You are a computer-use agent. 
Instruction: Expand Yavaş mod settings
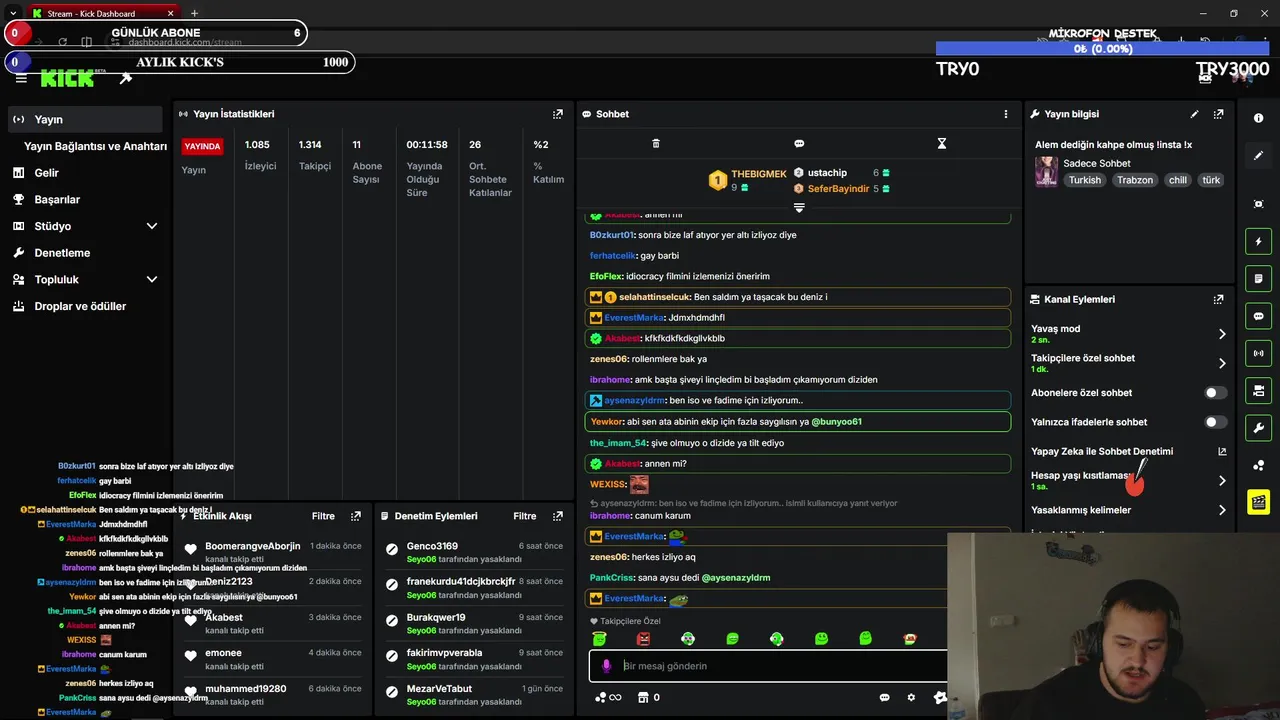point(1222,334)
